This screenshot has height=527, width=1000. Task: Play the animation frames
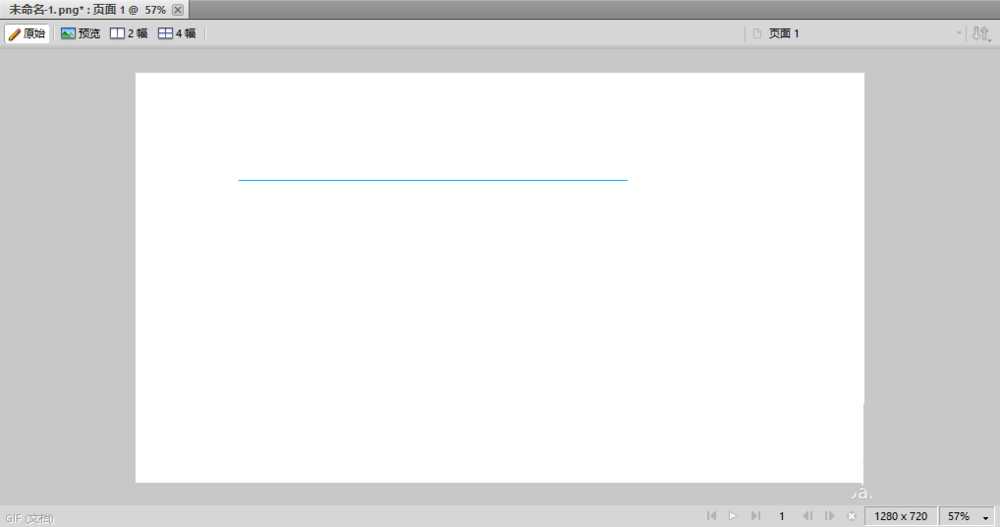[732, 516]
